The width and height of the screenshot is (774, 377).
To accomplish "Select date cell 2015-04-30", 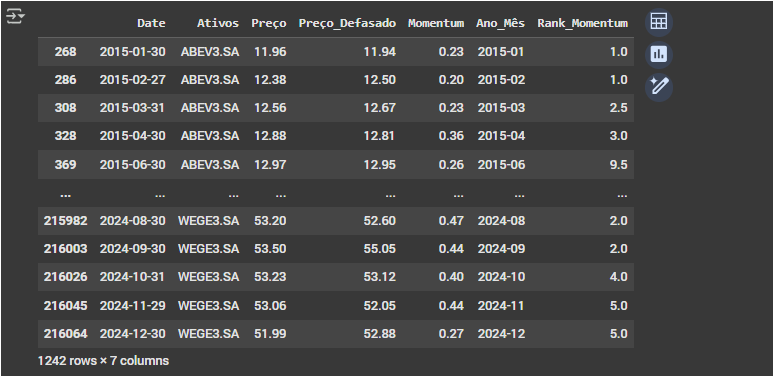I will tap(132, 136).
